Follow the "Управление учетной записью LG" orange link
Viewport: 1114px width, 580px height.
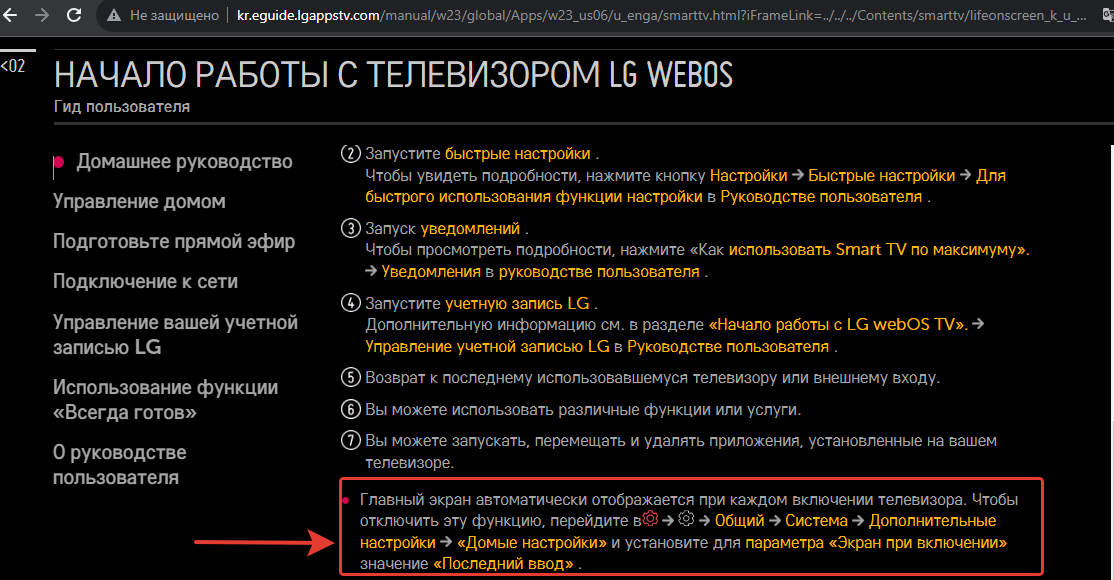487,347
